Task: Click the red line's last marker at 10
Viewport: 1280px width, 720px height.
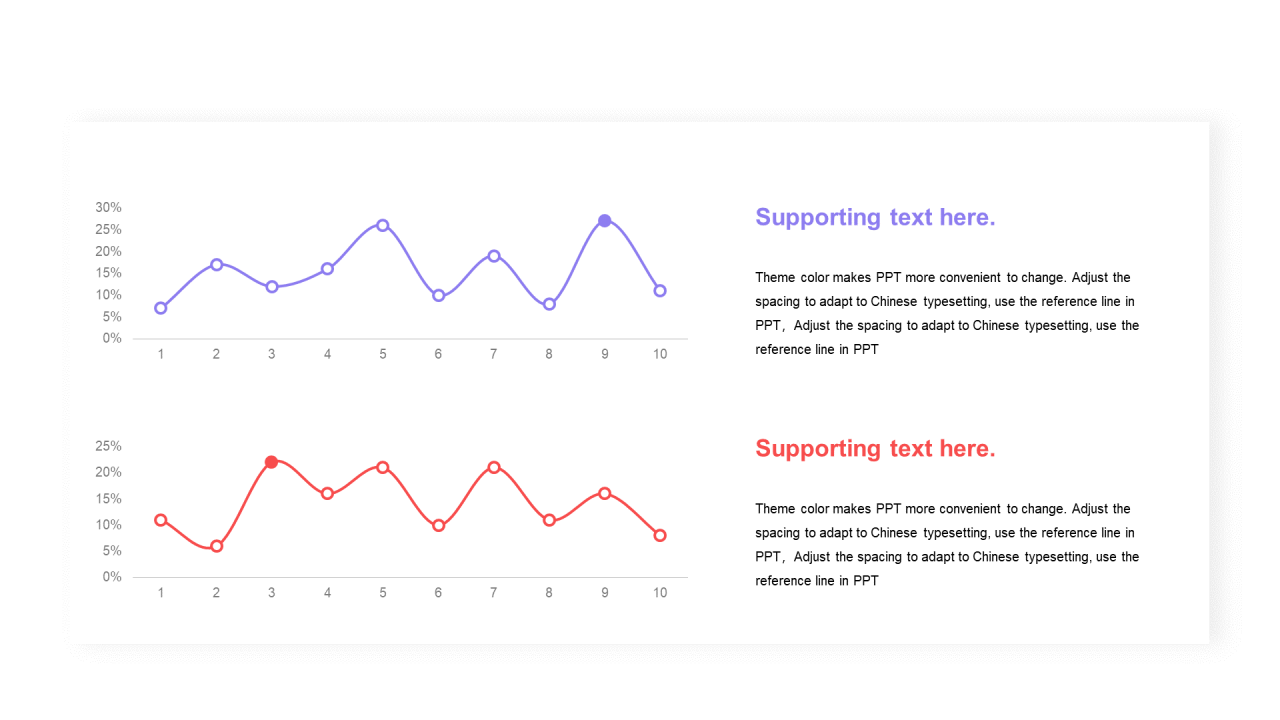Action: click(x=660, y=535)
